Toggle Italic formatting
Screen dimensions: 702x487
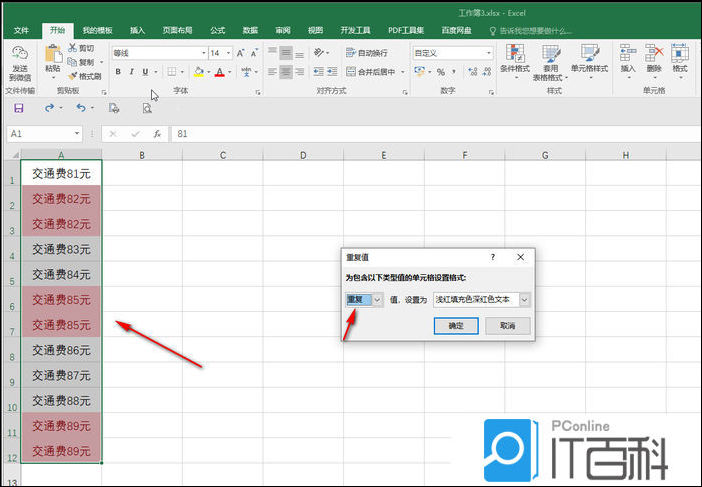click(x=132, y=72)
